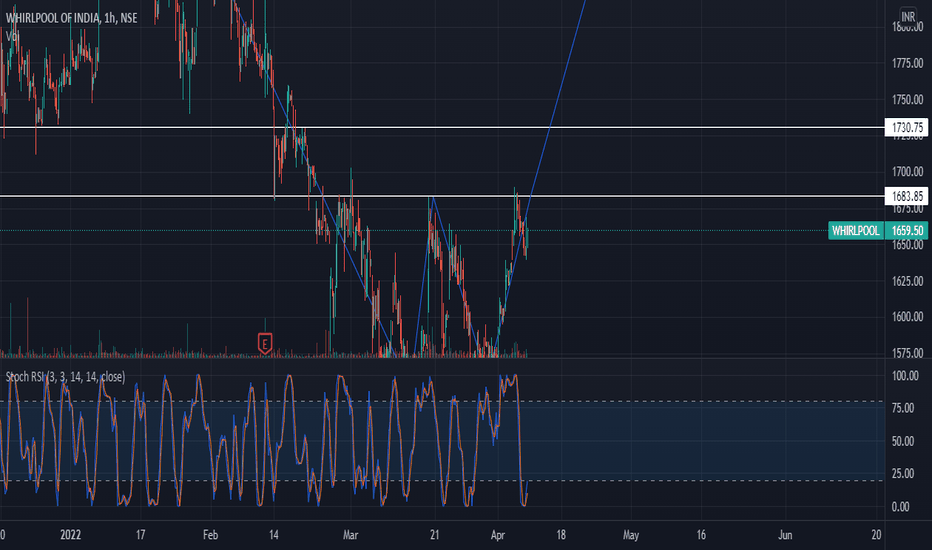This screenshot has width=932, height=550.
Task: Click the 1750.00 price axis value
Action: point(907,99)
